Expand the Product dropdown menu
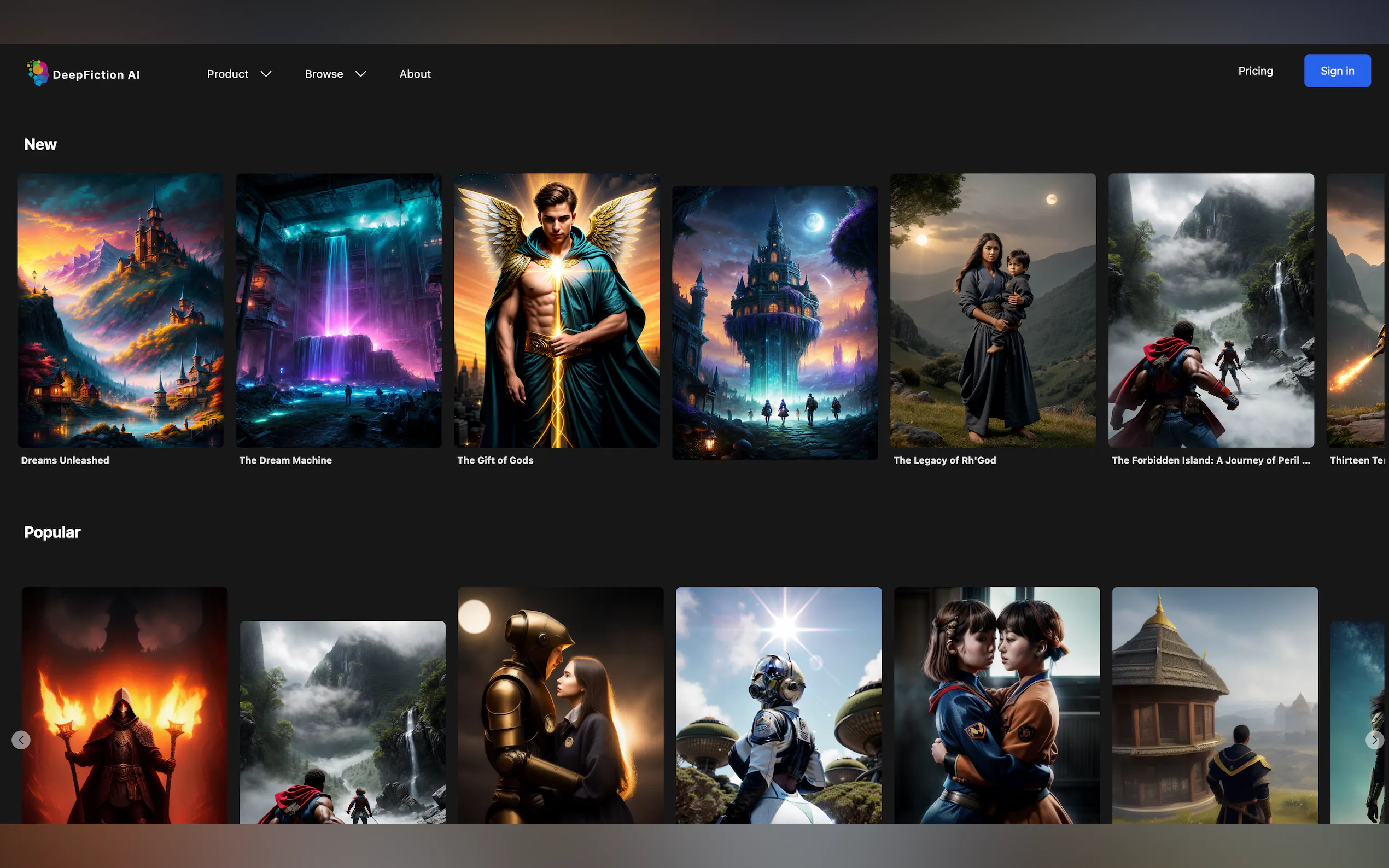 tap(238, 74)
